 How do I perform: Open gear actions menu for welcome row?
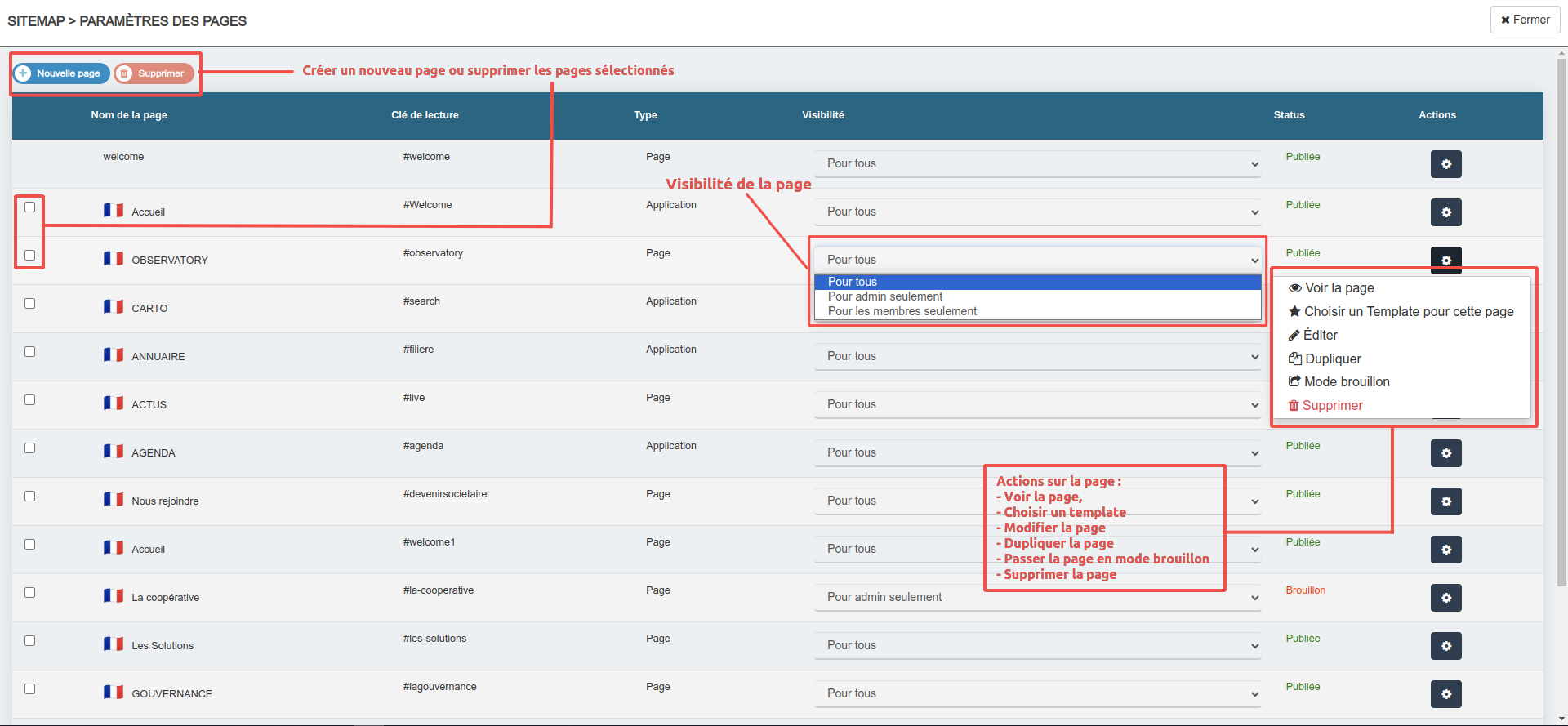tap(1445, 164)
